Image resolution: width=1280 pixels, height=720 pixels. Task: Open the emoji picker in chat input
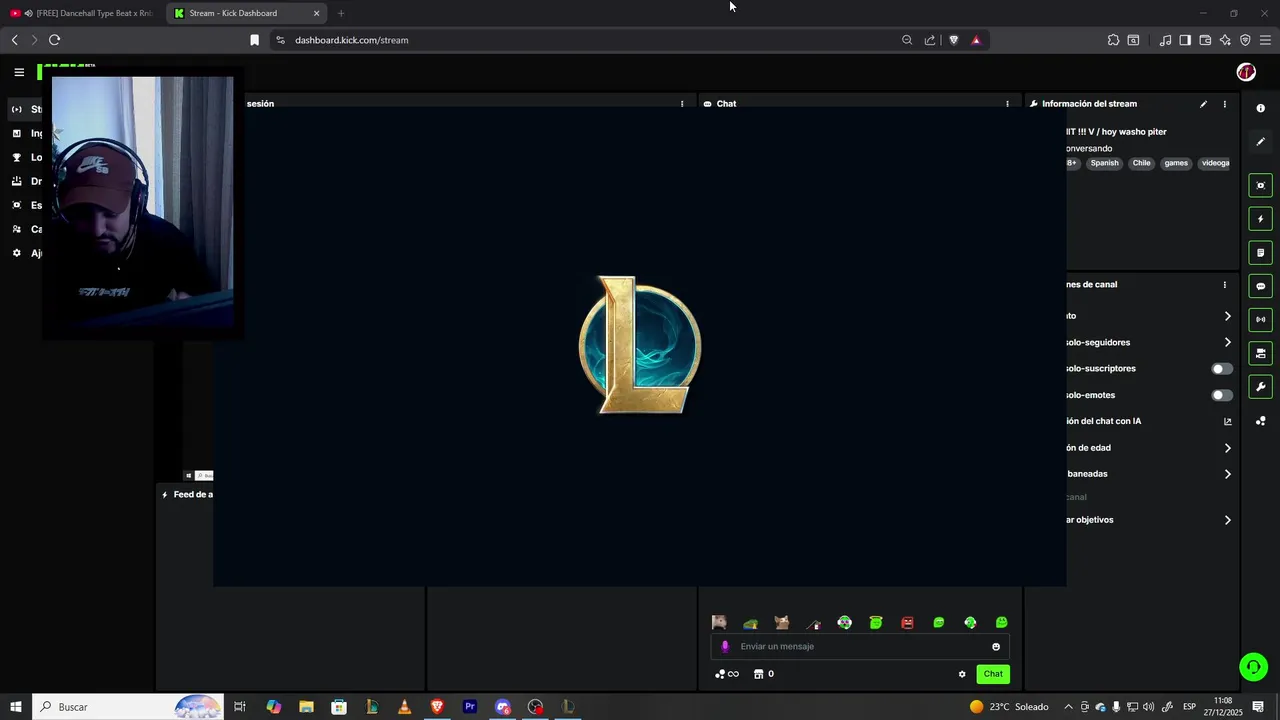996,647
